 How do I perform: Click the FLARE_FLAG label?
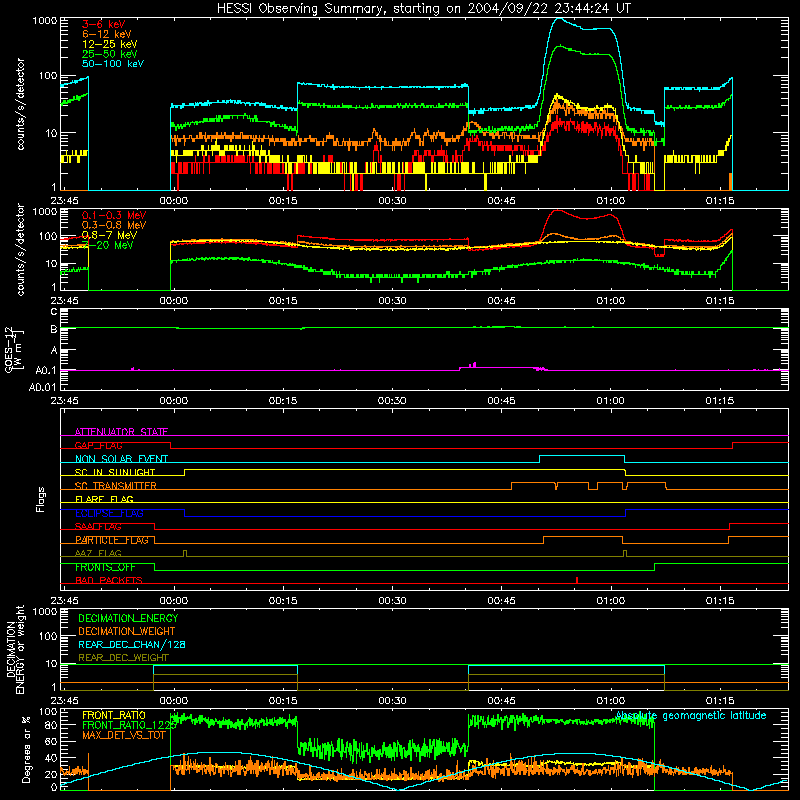(x=104, y=499)
